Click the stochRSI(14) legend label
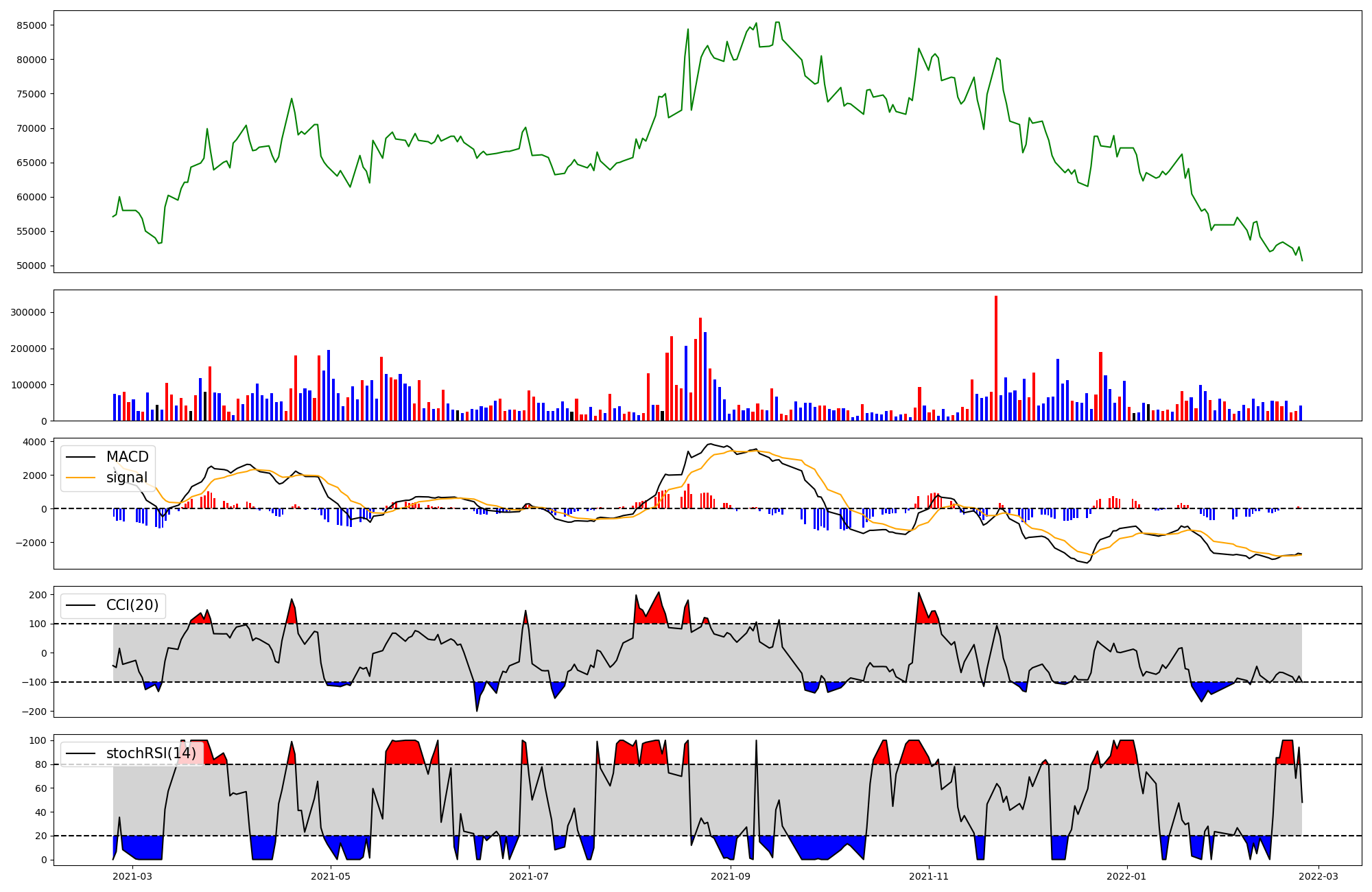Image resolution: width=1372 pixels, height=892 pixels. [x=151, y=753]
